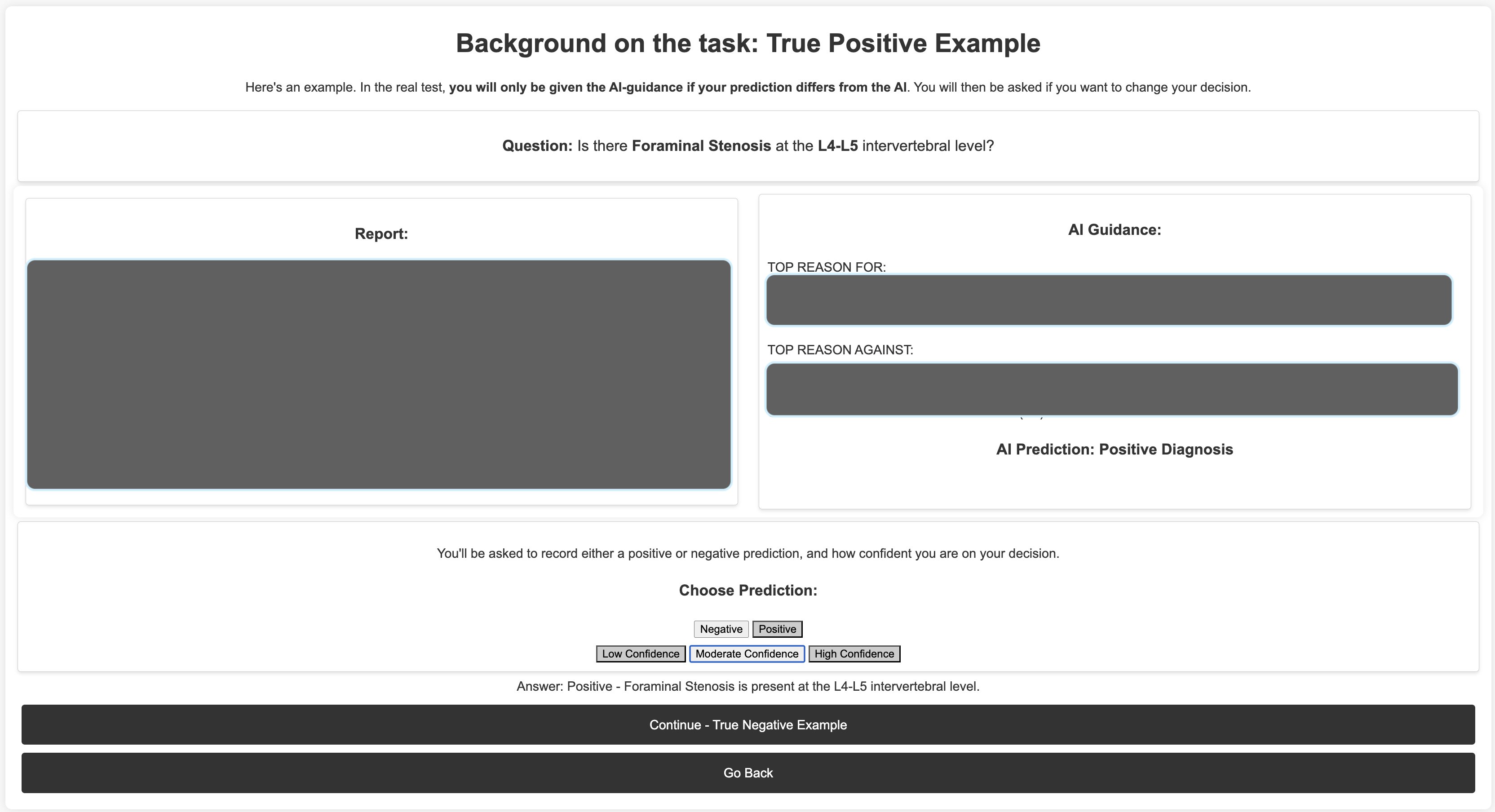This screenshot has width=1495, height=812.
Task: Select the Negative prediction button
Action: tap(721, 629)
